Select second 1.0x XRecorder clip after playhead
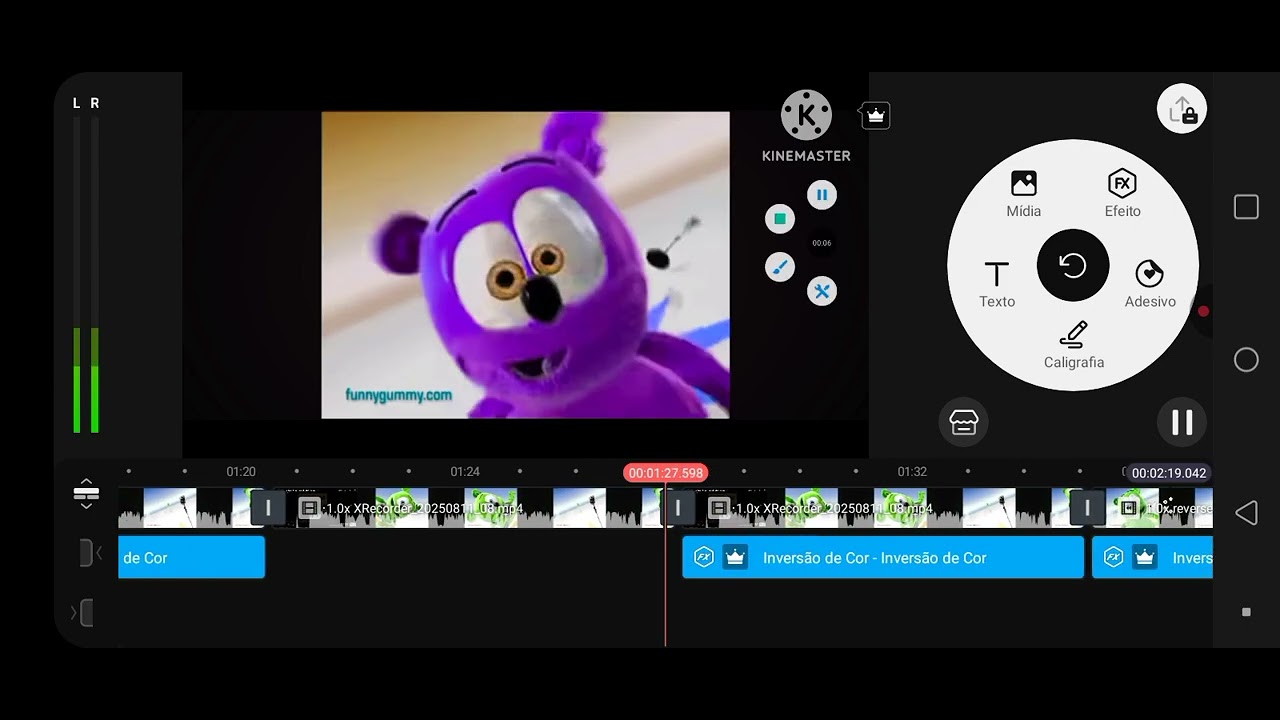 pyautogui.click(x=880, y=508)
